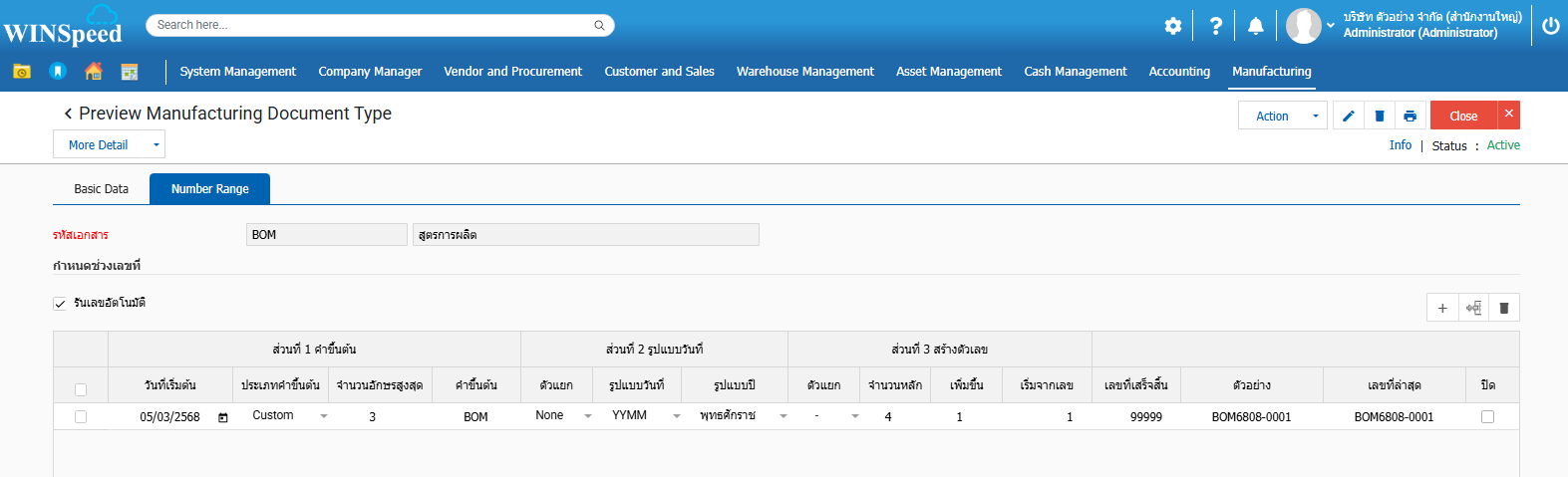Click the blue delete trash icon
Screen dimensions: 1568x477
[1379, 116]
